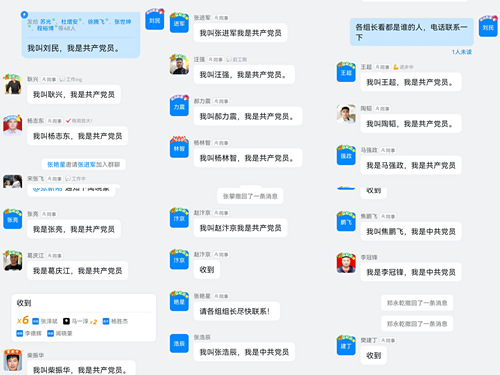Open recipient 徐腾飞 in 发给 list
The height and width of the screenshot is (375, 500).
tap(96, 22)
